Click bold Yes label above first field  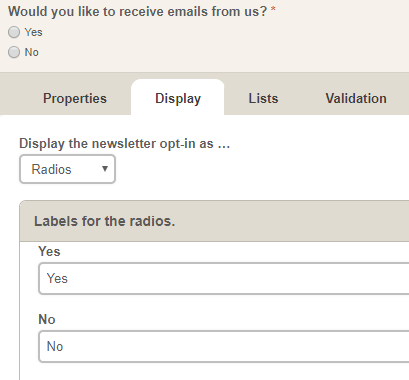pyautogui.click(x=49, y=251)
